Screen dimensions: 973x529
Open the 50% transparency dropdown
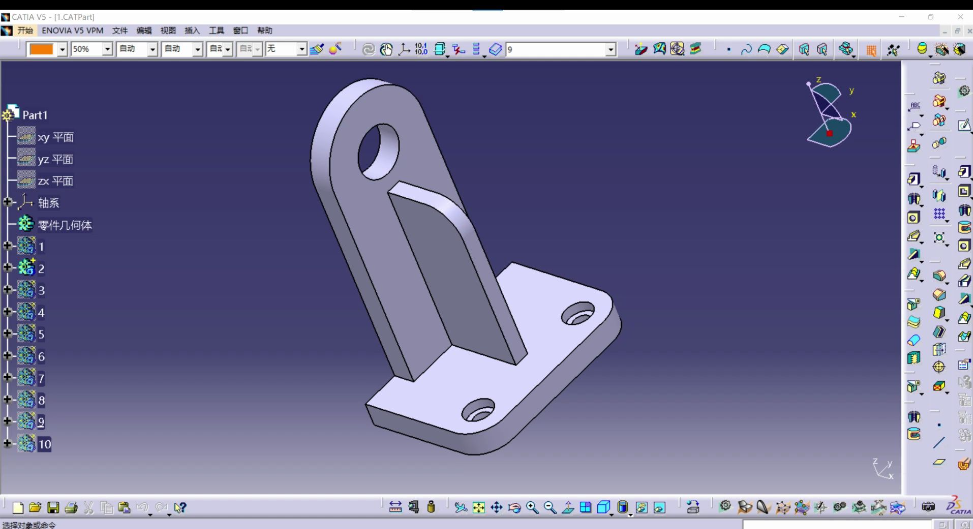107,49
